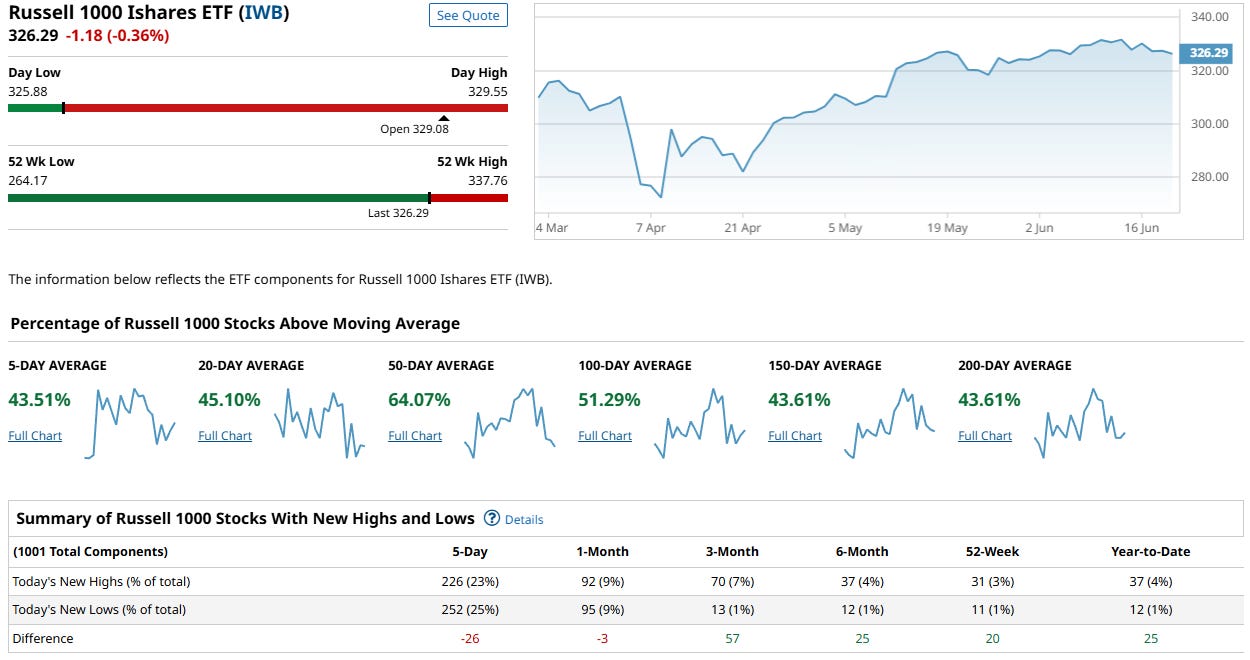This screenshot has height=660, width=1250.
Task: Click the 6-Month column header
Action: 862,552
